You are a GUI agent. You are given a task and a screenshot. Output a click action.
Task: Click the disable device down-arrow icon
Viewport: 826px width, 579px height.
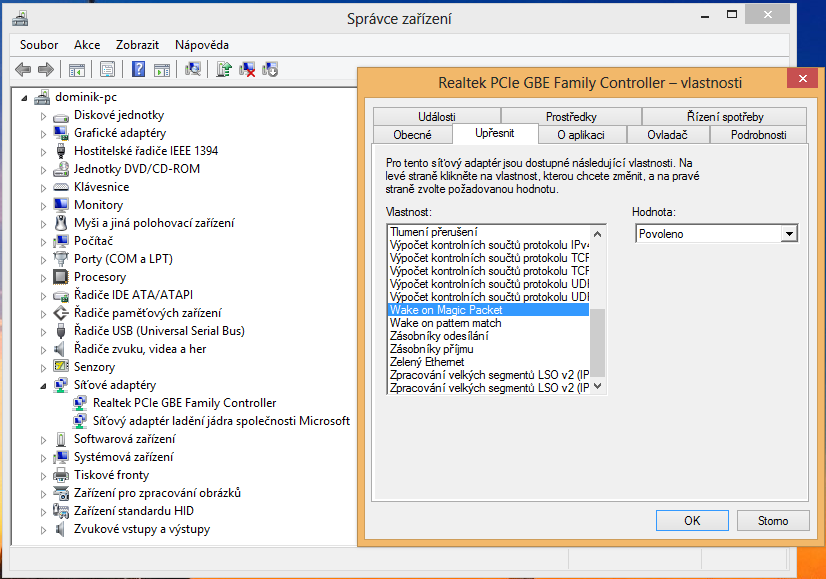pos(270,69)
